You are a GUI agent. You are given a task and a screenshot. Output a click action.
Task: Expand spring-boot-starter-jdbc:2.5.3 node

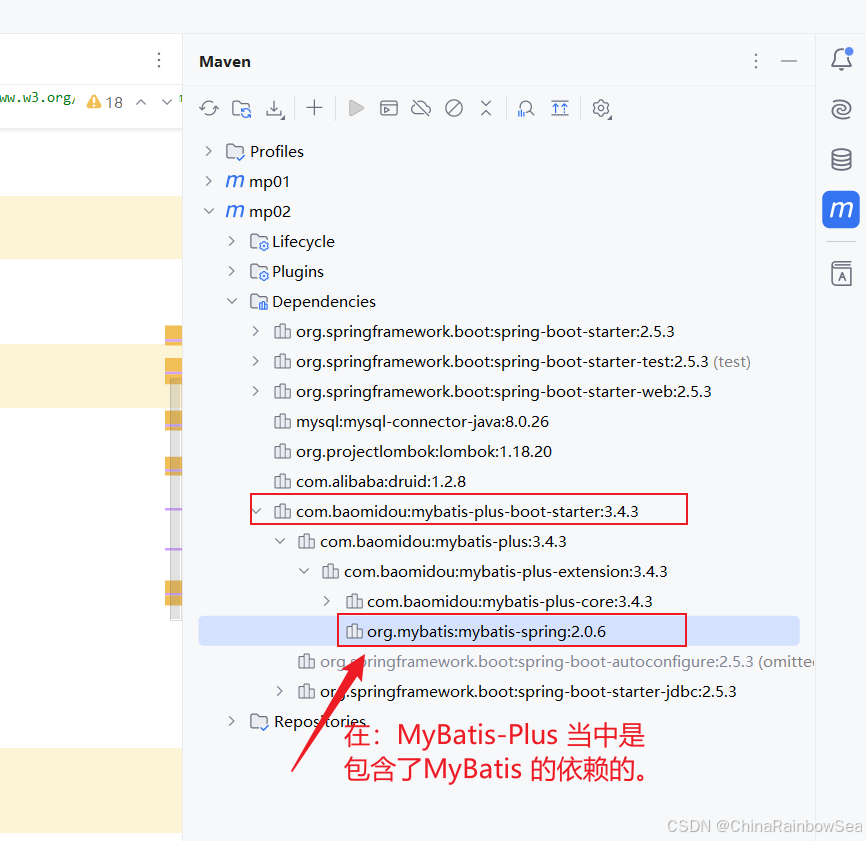(x=279, y=691)
